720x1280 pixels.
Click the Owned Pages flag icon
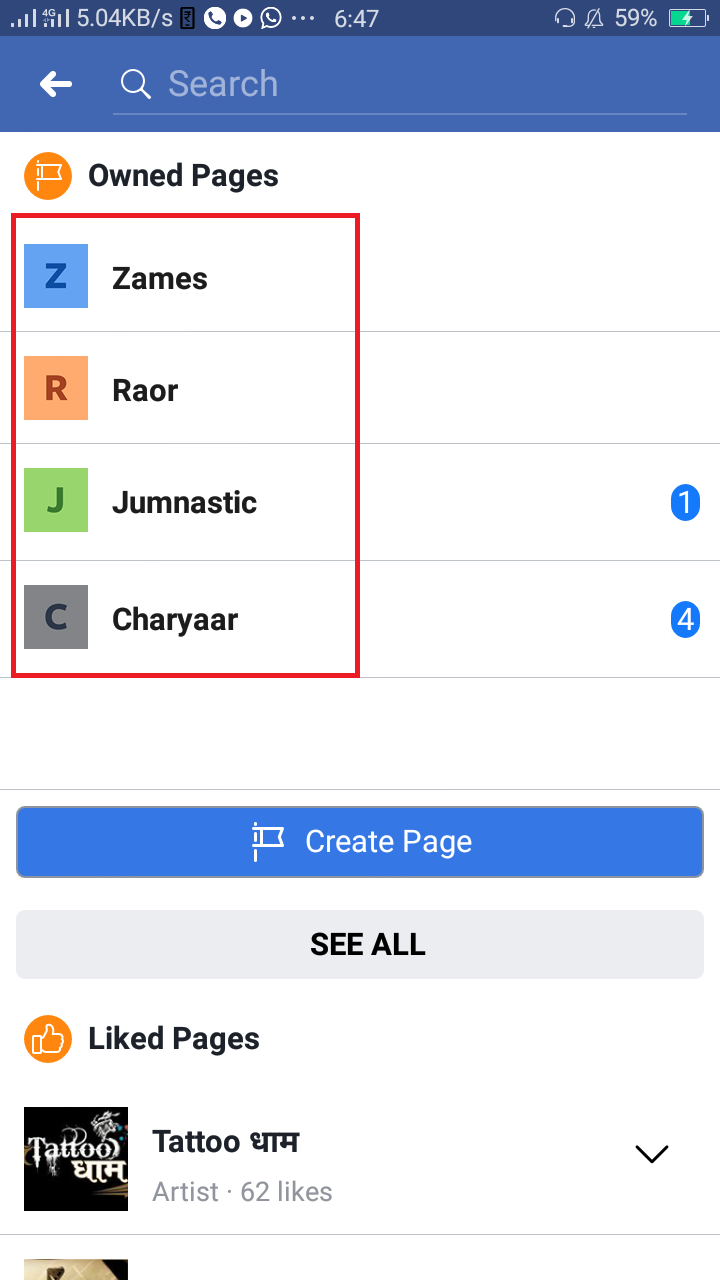pos(48,176)
